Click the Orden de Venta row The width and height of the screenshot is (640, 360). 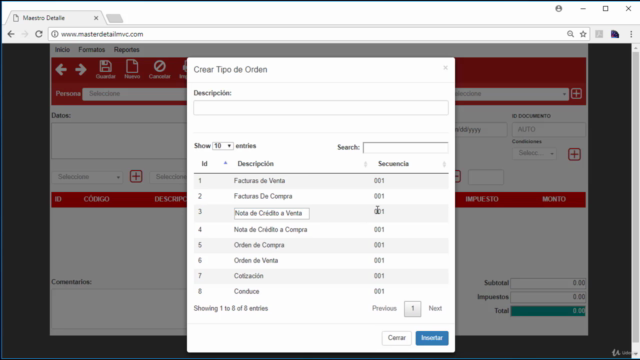pos(321,261)
